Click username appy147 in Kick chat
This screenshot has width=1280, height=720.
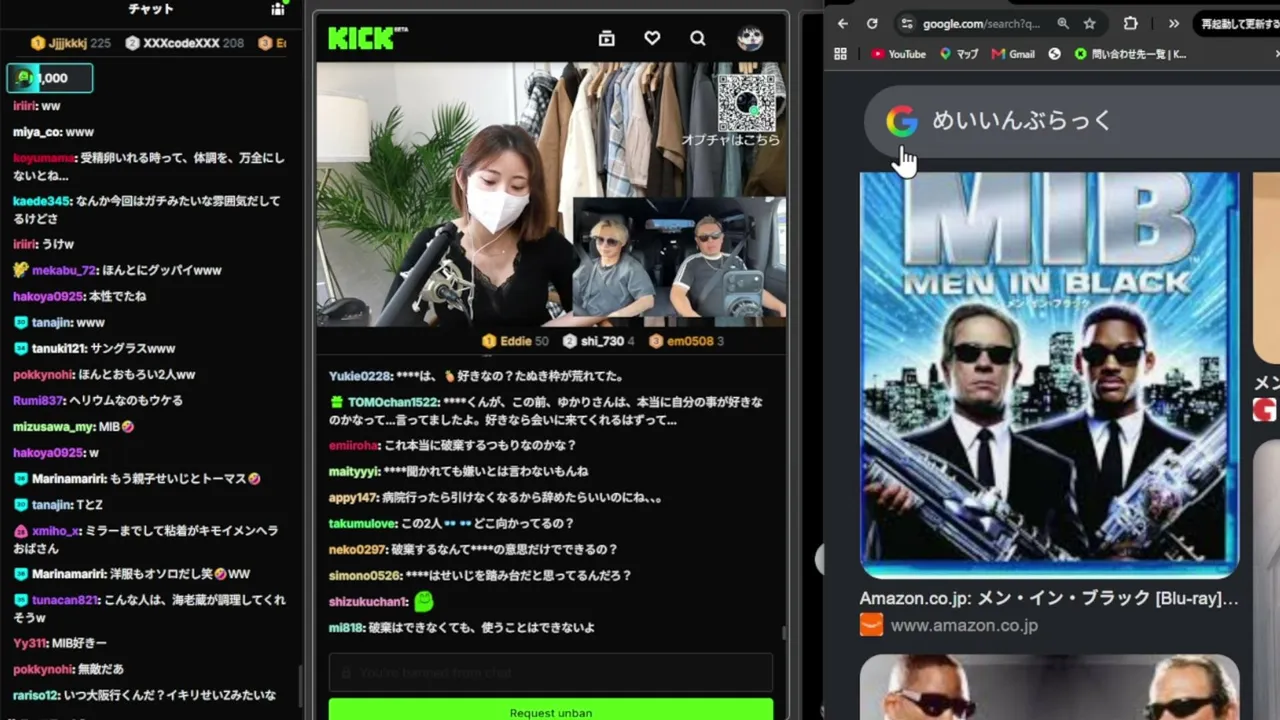coord(353,497)
